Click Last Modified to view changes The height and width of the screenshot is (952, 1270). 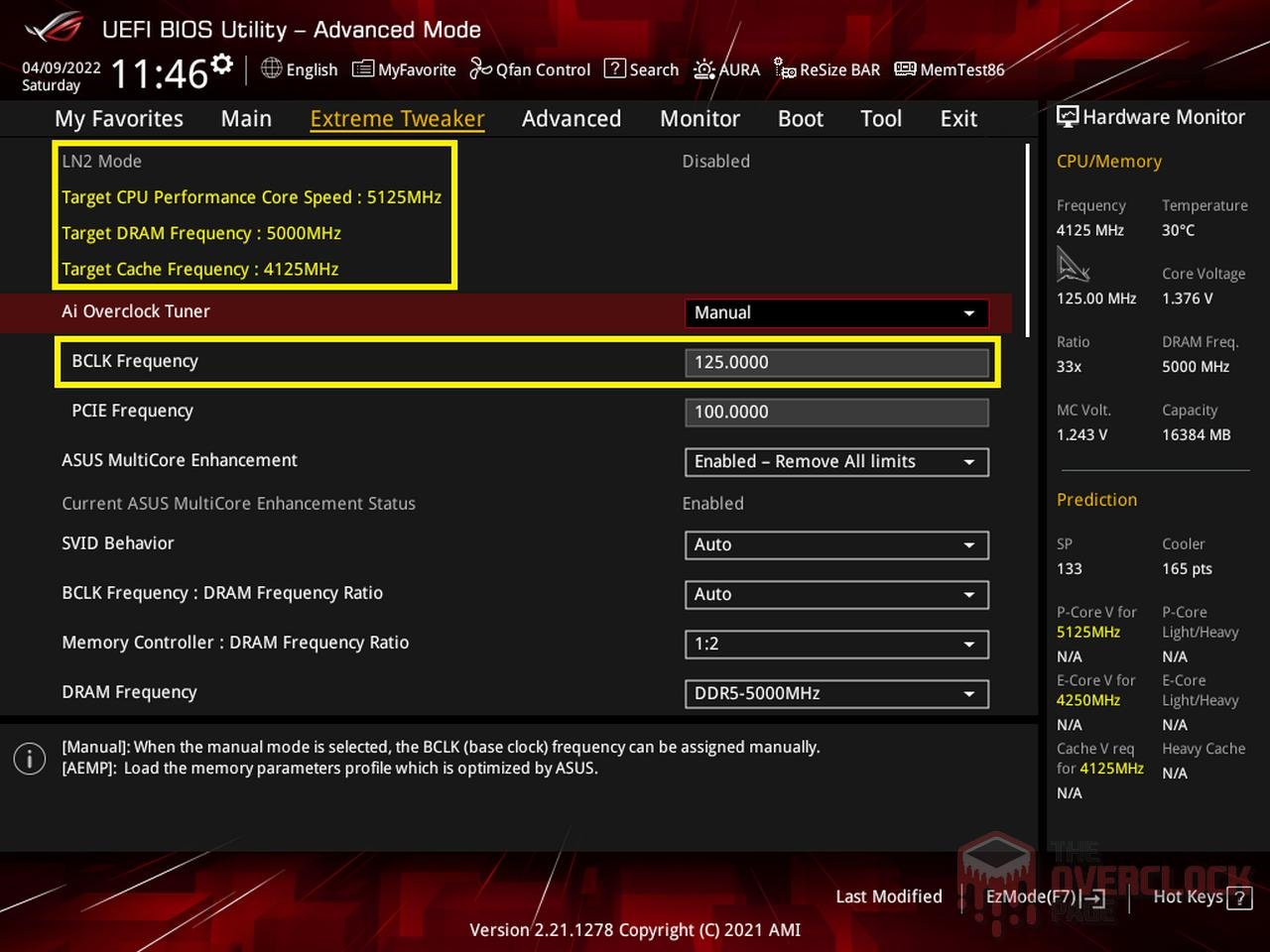coord(888,896)
